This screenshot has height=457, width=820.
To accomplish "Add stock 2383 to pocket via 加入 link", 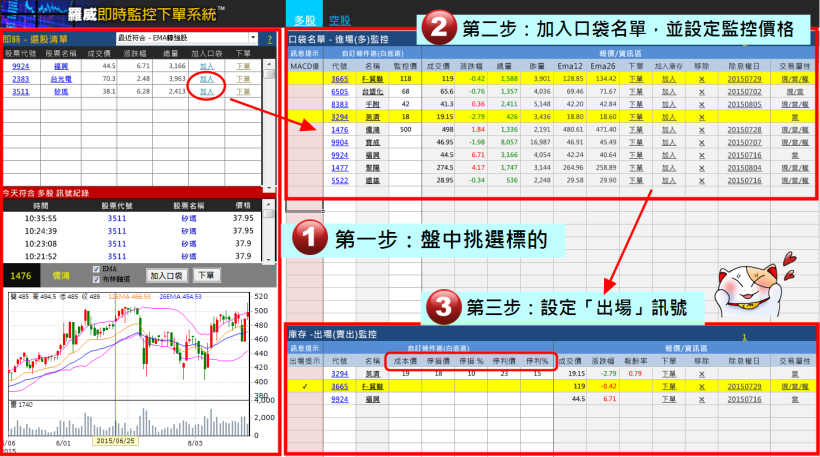I will (x=207, y=79).
